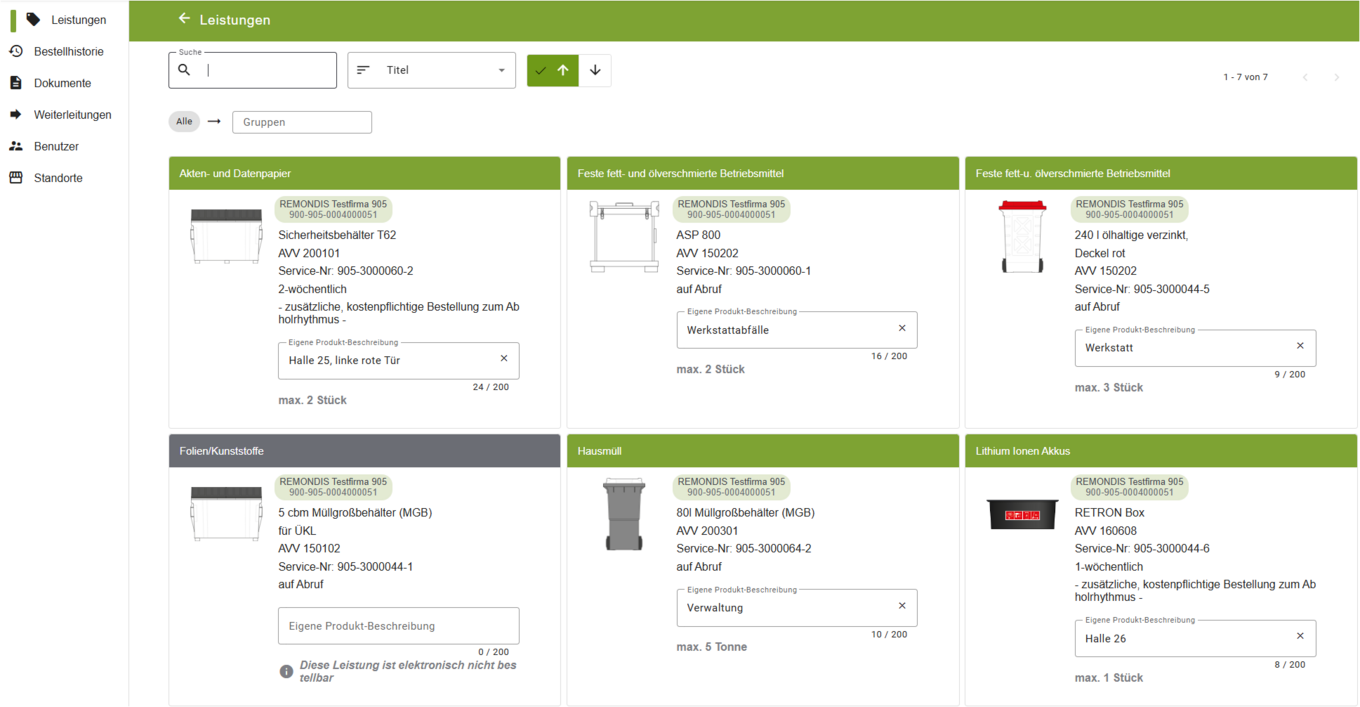Viewport: 1360px width, 707px height.
Task: Click the empty Eigene Produkt-Beschreibung field in Folien/Kunststoffe
Action: (x=398, y=626)
